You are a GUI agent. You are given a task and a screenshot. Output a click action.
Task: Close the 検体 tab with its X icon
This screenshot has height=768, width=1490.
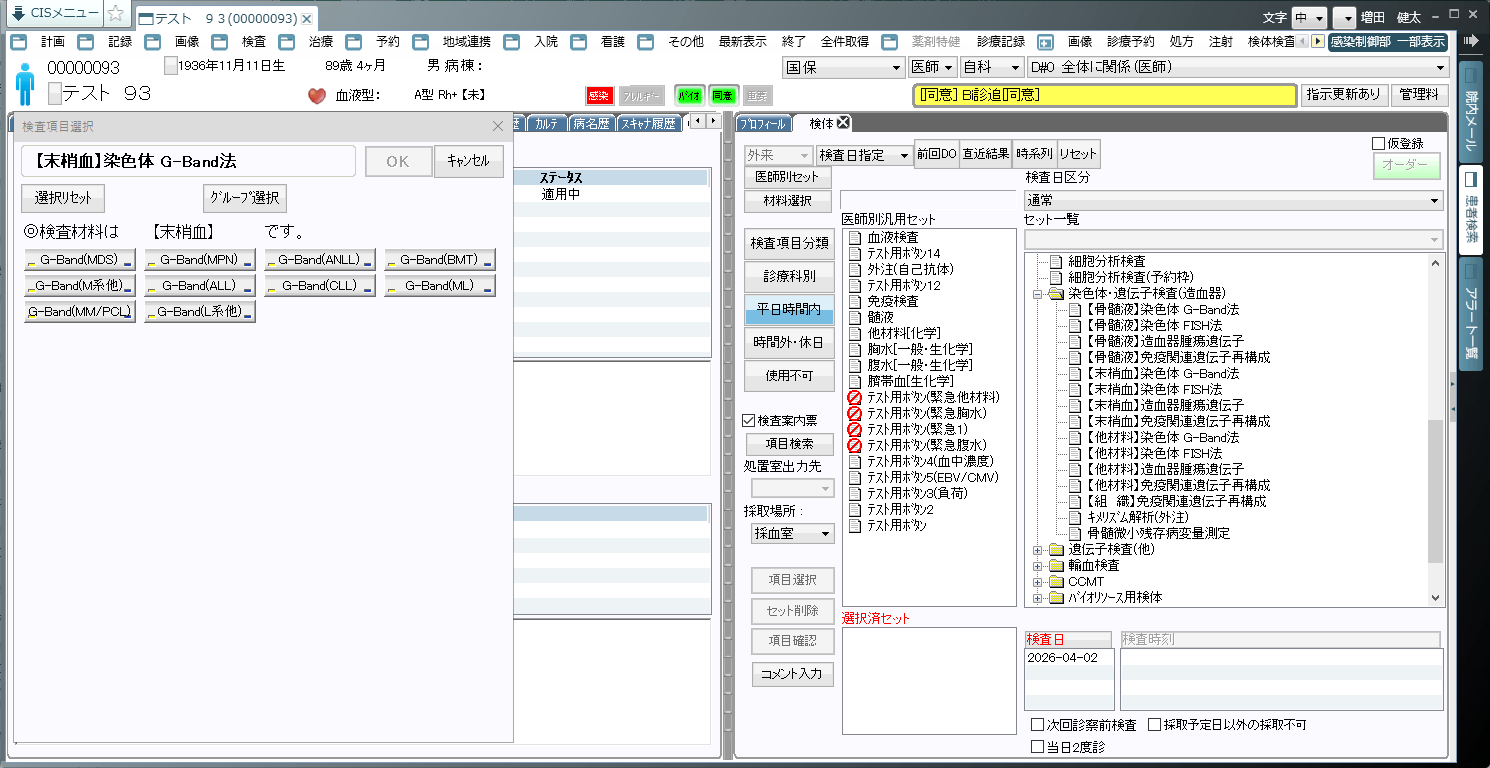(x=843, y=123)
